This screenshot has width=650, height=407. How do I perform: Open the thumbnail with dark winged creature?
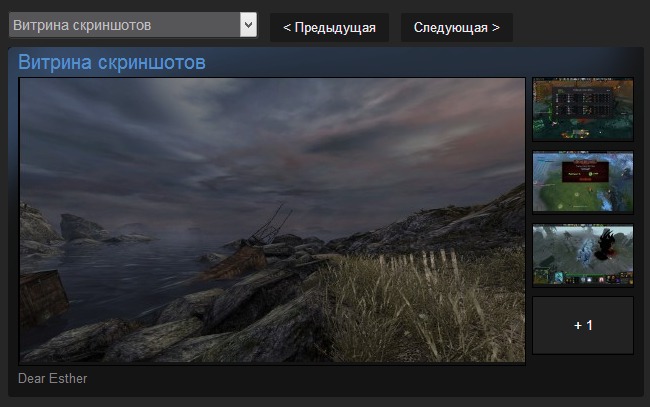[583, 255]
